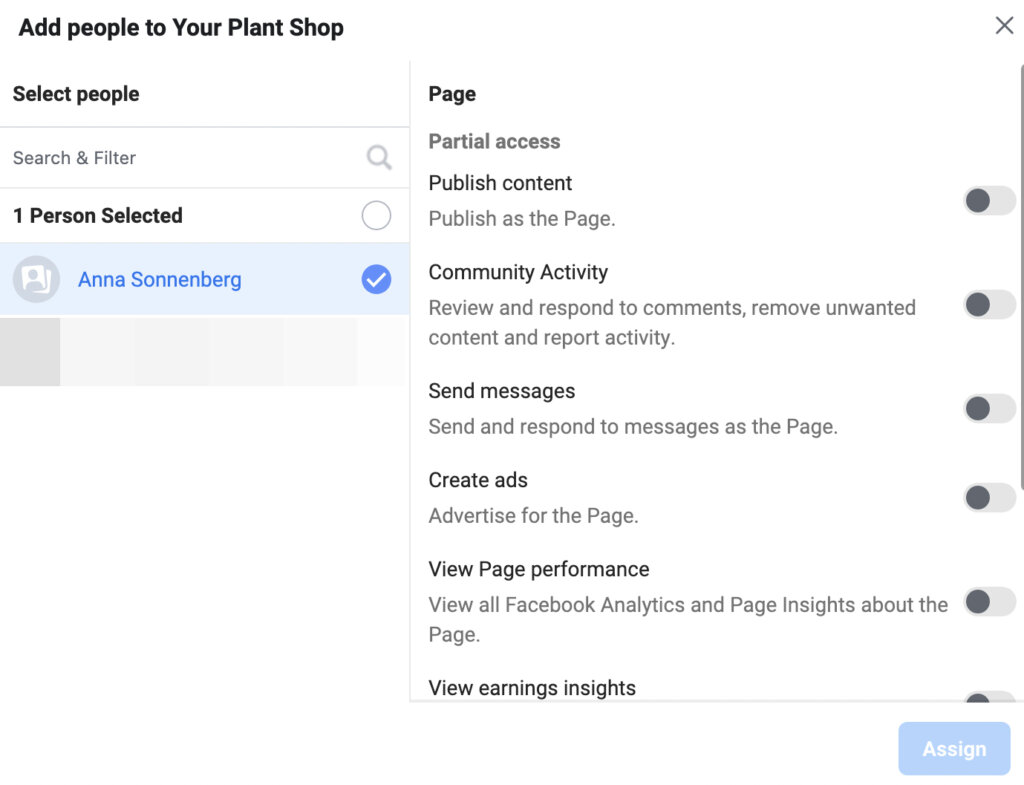Click the Page section header
The height and width of the screenshot is (785, 1024).
coord(451,93)
